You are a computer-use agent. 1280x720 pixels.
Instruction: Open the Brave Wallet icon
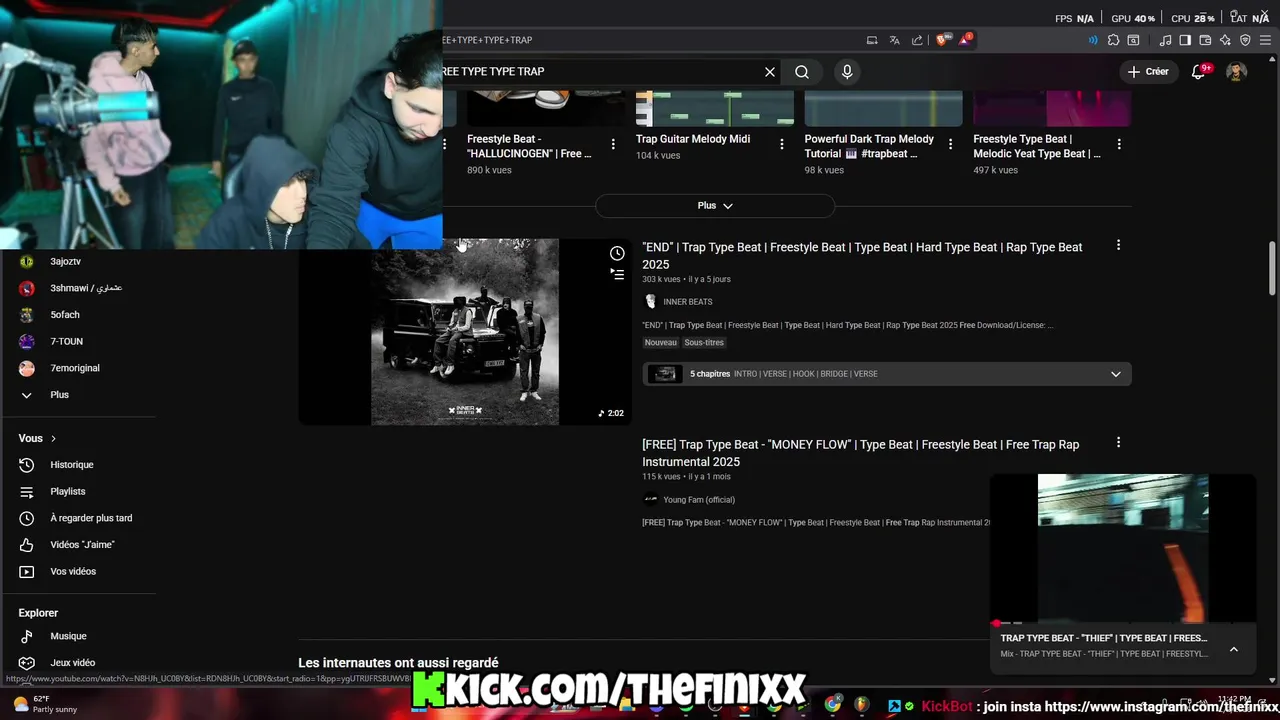click(1205, 40)
